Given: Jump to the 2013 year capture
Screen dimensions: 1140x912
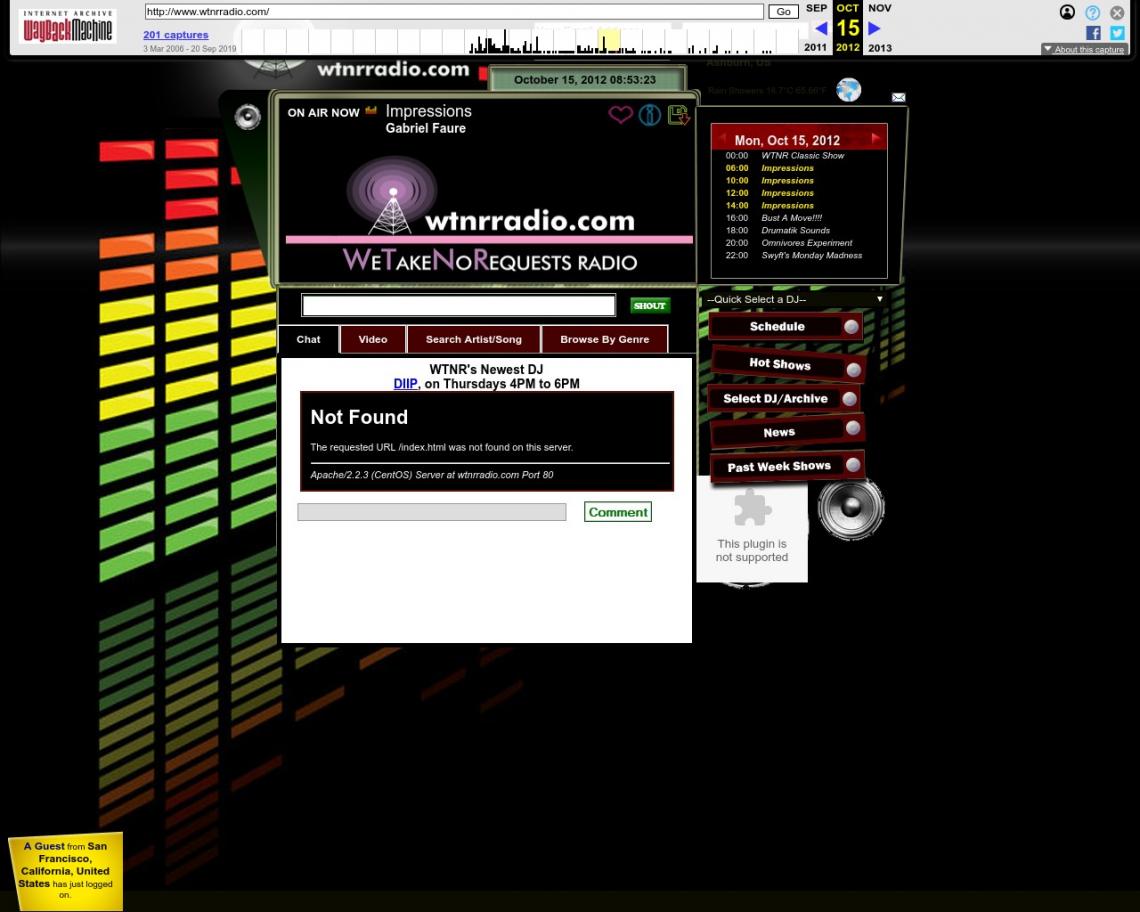Looking at the screenshot, I should 880,48.
